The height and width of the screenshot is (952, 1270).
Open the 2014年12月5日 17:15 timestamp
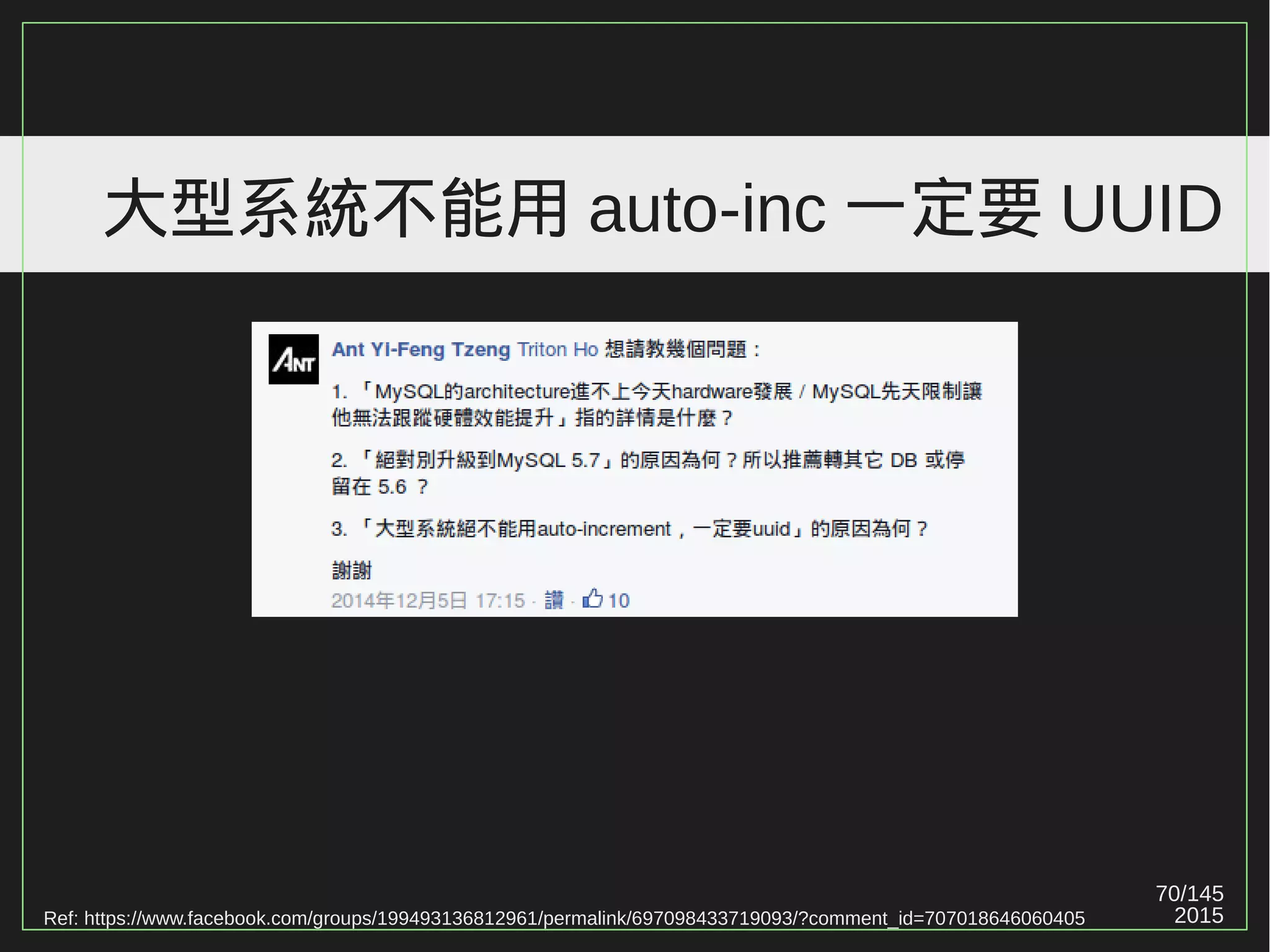(428, 600)
